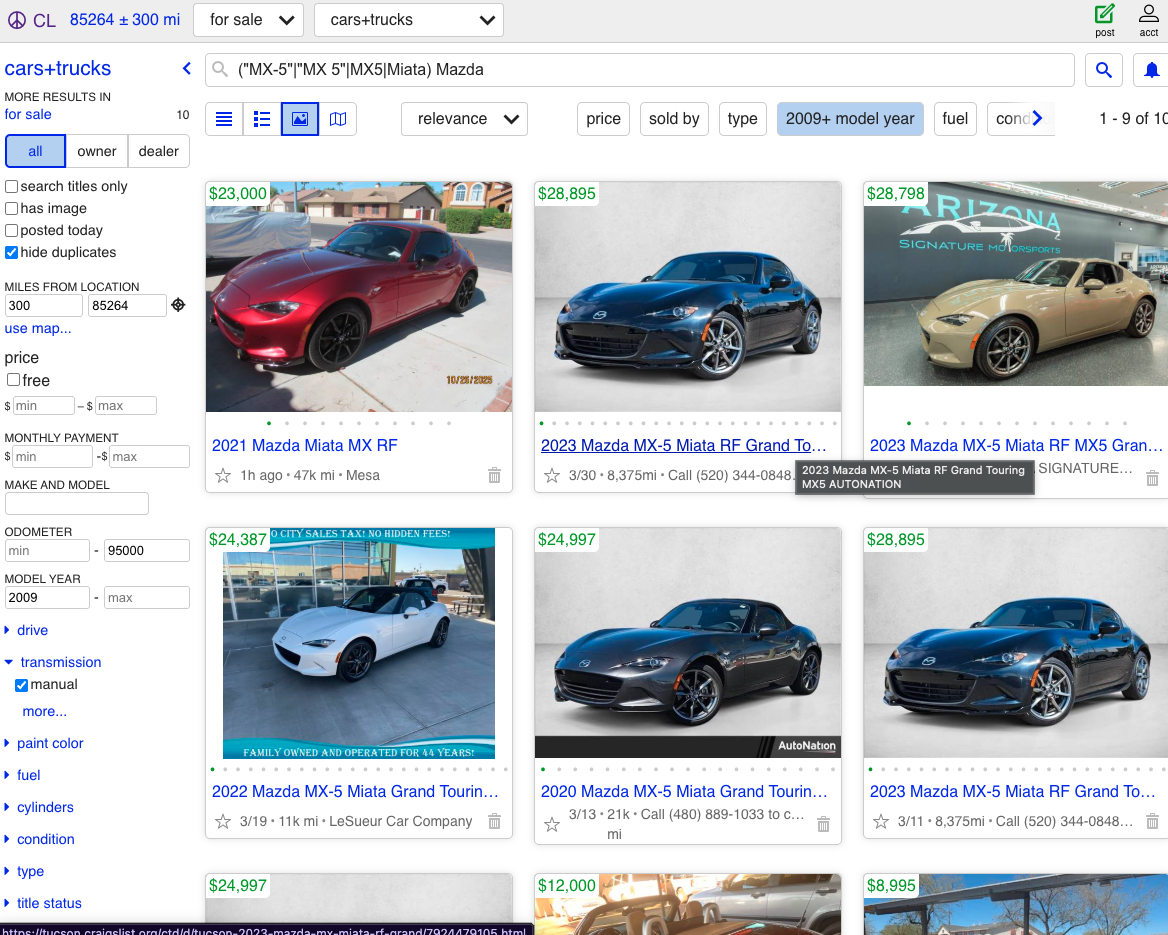Image resolution: width=1168 pixels, height=935 pixels.
Task: Uncheck hide duplicates checkbox
Action: [11, 253]
